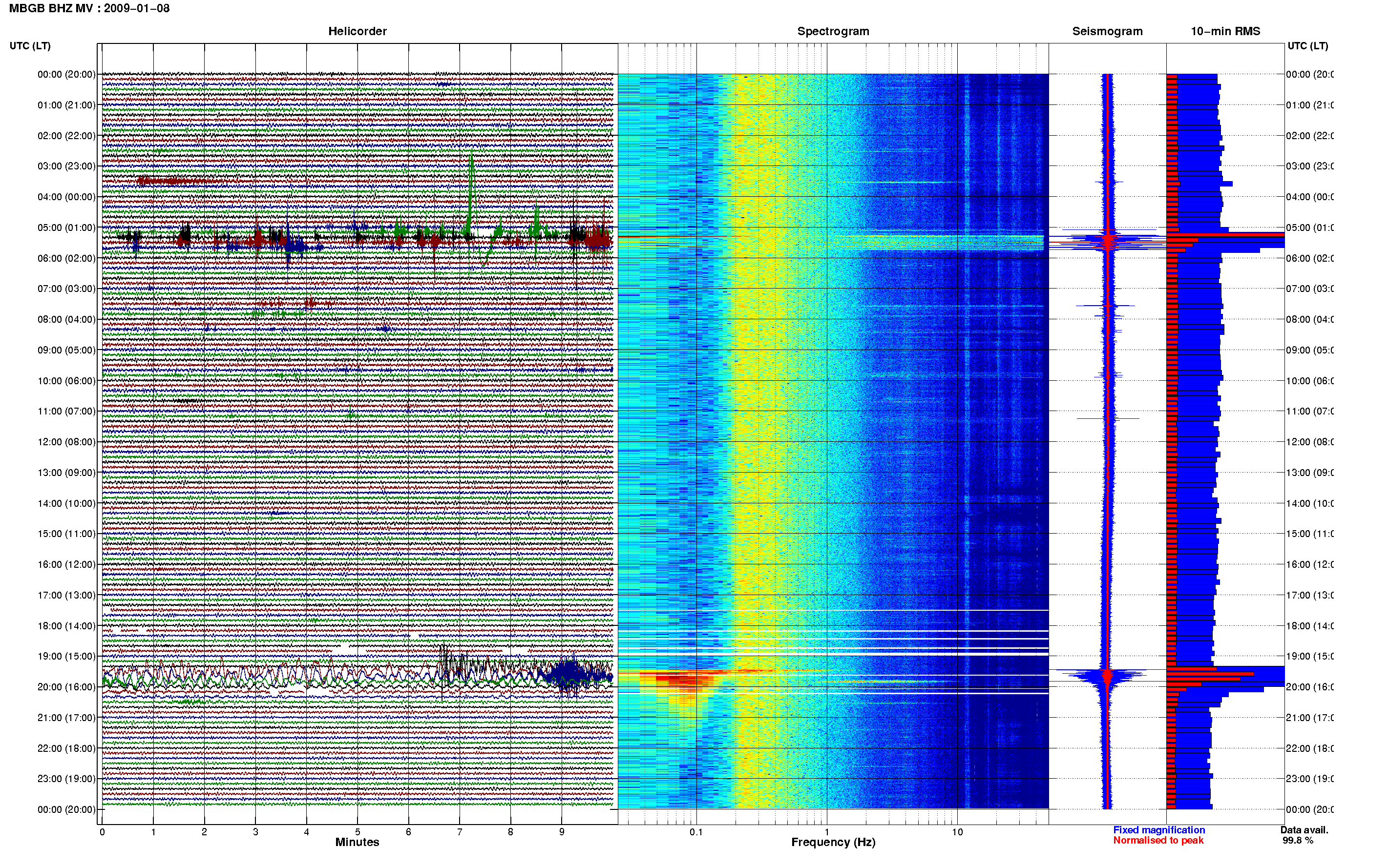Pick left time label "05:00 (01:00)"
1389x868 pixels.
coord(66,227)
